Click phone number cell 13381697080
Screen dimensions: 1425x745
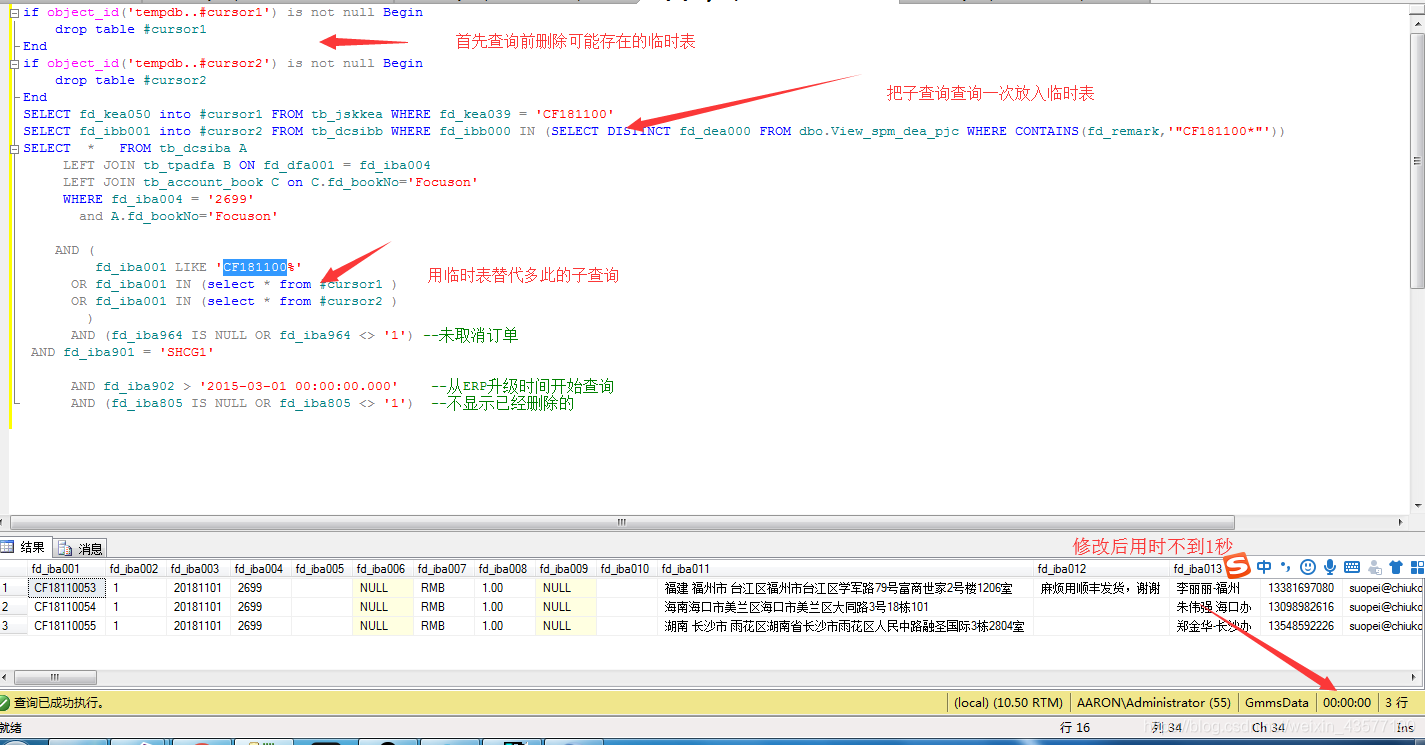1301,588
